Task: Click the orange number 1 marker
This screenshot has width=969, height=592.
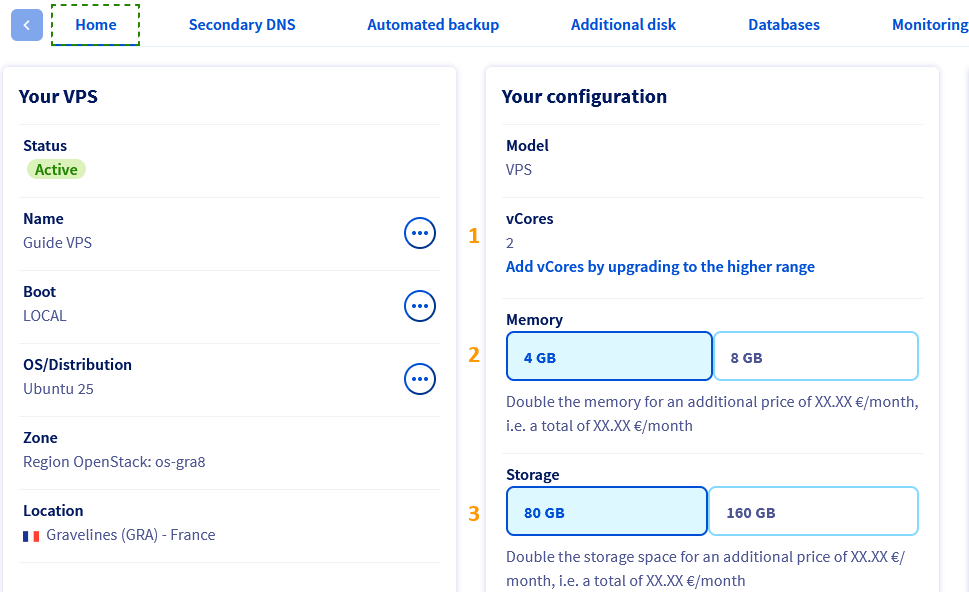Action: coord(474,236)
